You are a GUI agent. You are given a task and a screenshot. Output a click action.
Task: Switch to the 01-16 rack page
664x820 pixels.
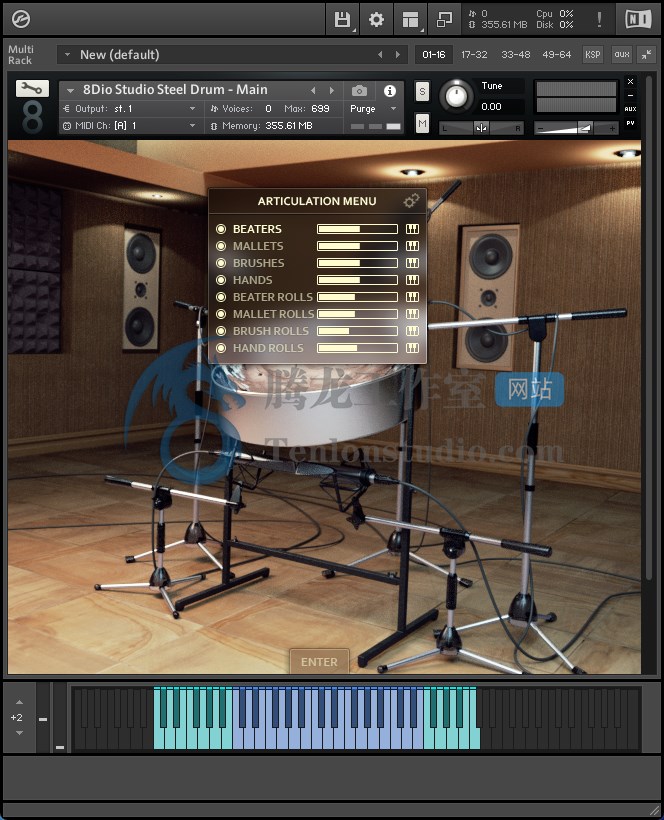click(434, 54)
